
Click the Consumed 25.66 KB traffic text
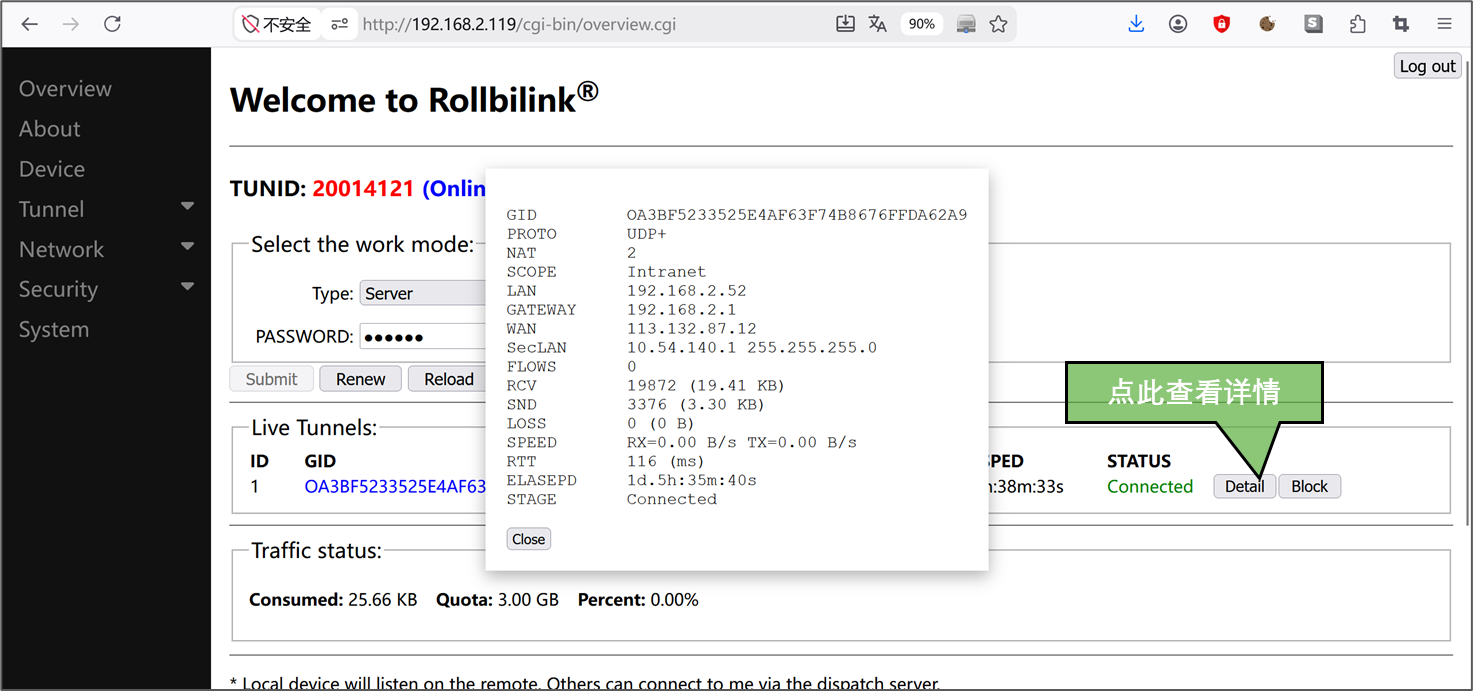[x=333, y=600]
